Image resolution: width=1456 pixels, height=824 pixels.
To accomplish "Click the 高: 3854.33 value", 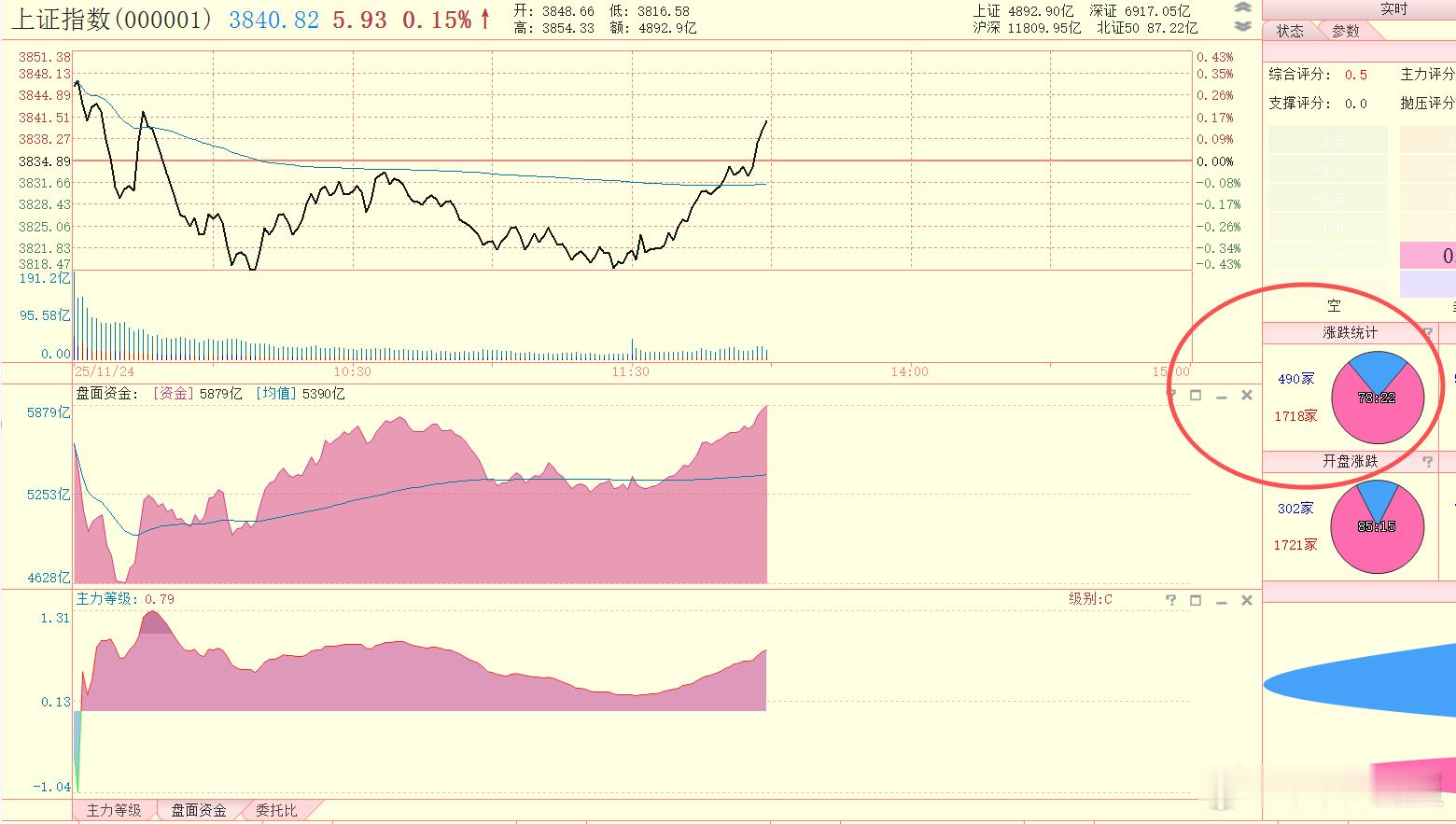I will (553, 28).
